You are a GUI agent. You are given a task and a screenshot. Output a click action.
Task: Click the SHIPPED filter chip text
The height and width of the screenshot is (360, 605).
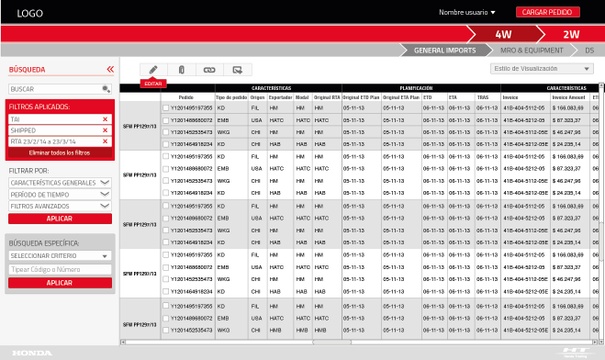pyautogui.click(x=23, y=130)
